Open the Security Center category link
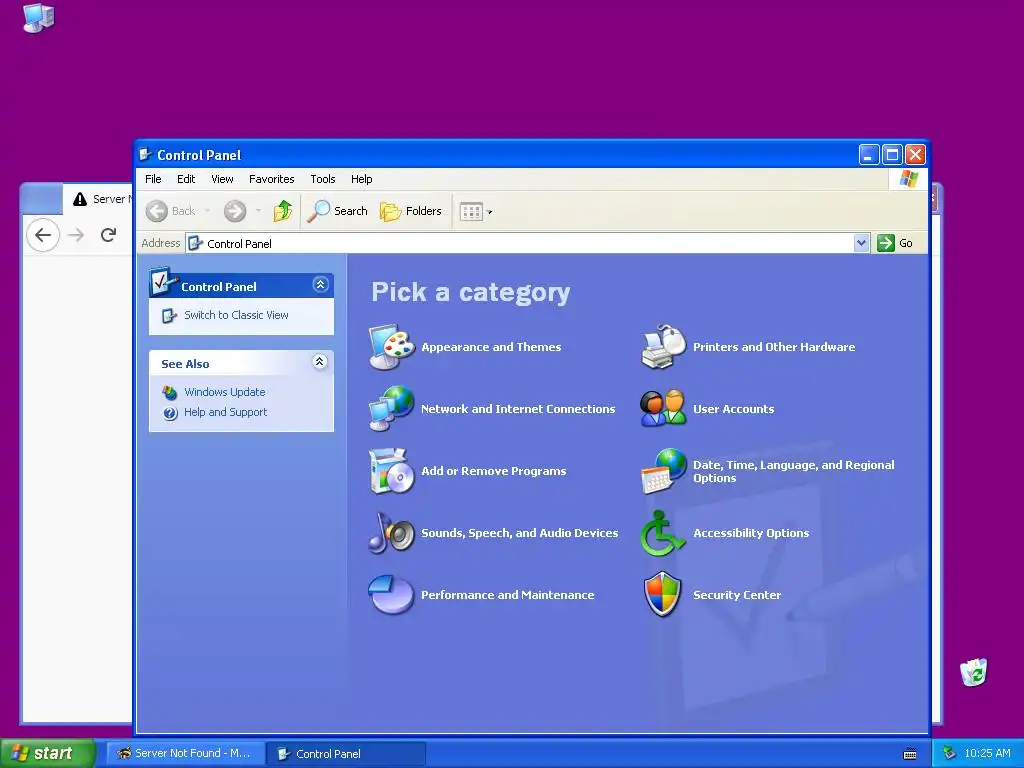1024x768 pixels. pos(737,595)
